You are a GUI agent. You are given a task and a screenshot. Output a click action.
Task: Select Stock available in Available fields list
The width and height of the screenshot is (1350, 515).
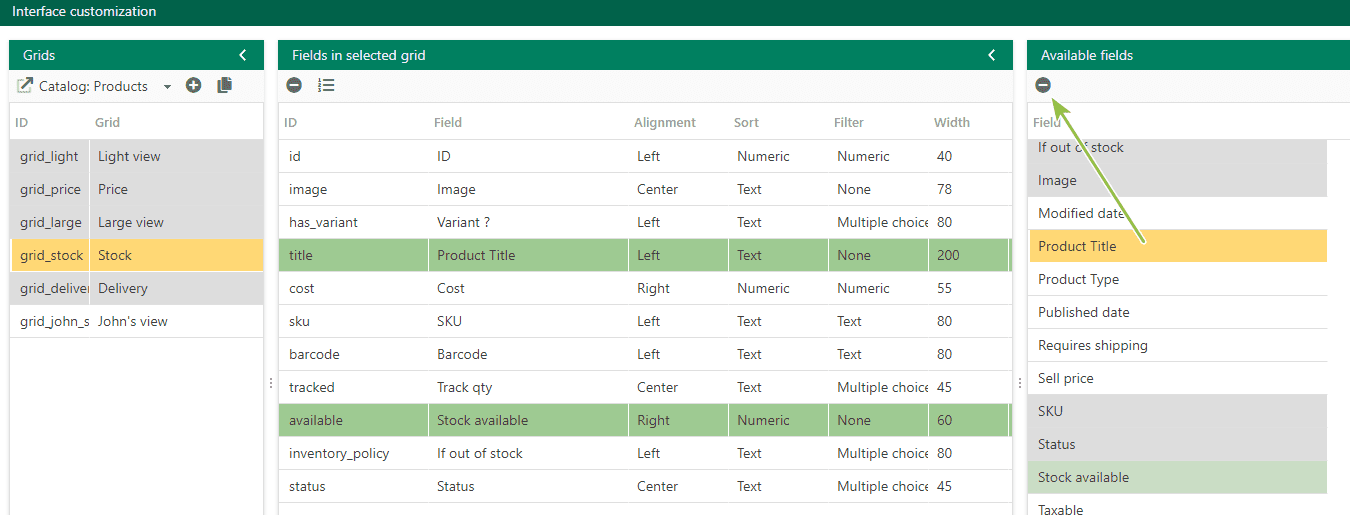click(x=1178, y=477)
